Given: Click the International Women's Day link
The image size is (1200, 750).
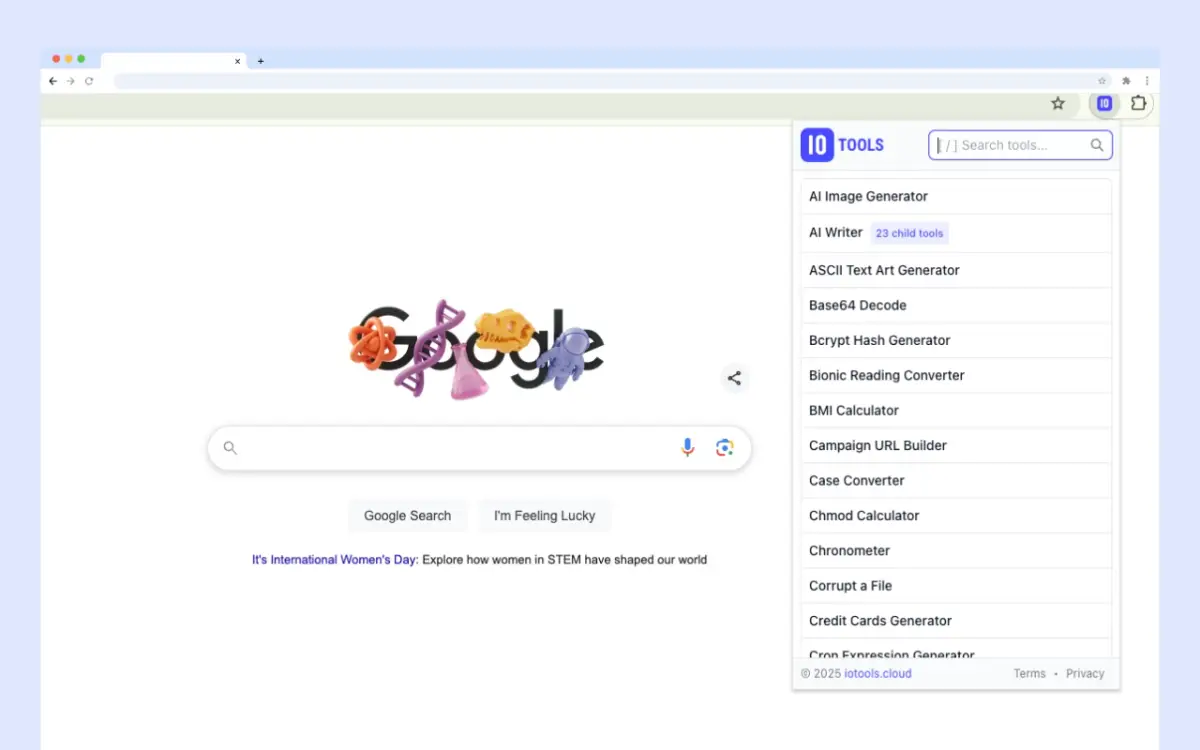Looking at the screenshot, I should click(x=334, y=560).
